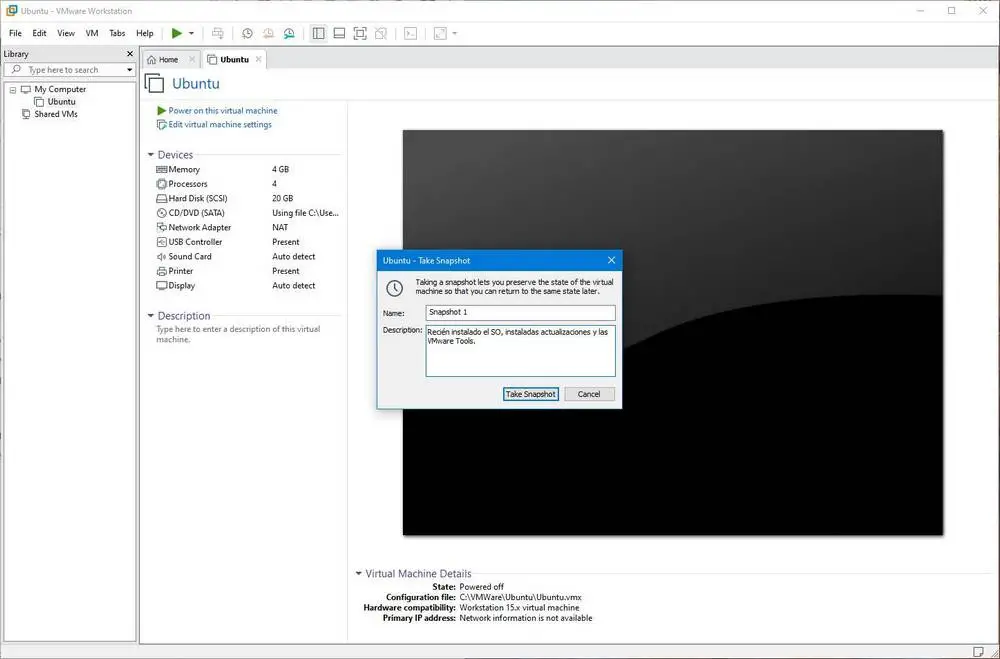Select My Computer in Library
The width and height of the screenshot is (1000, 659).
point(60,89)
